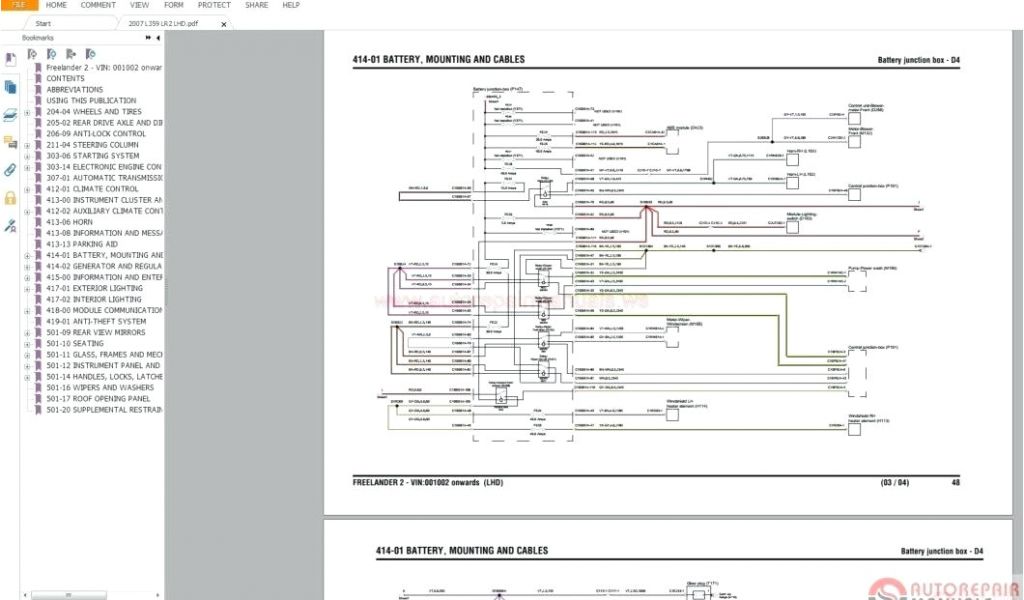Open the Layers panel icon

[x=9, y=115]
